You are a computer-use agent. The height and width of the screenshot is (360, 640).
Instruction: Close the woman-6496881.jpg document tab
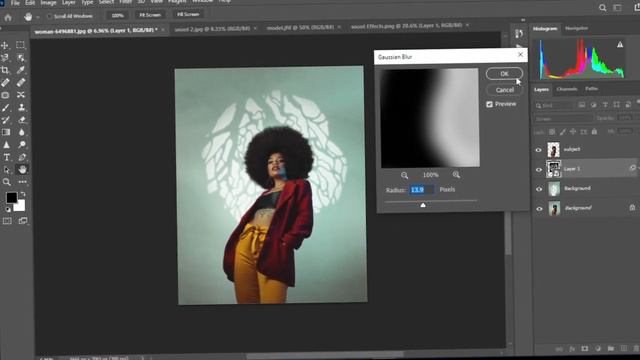[x=163, y=30]
